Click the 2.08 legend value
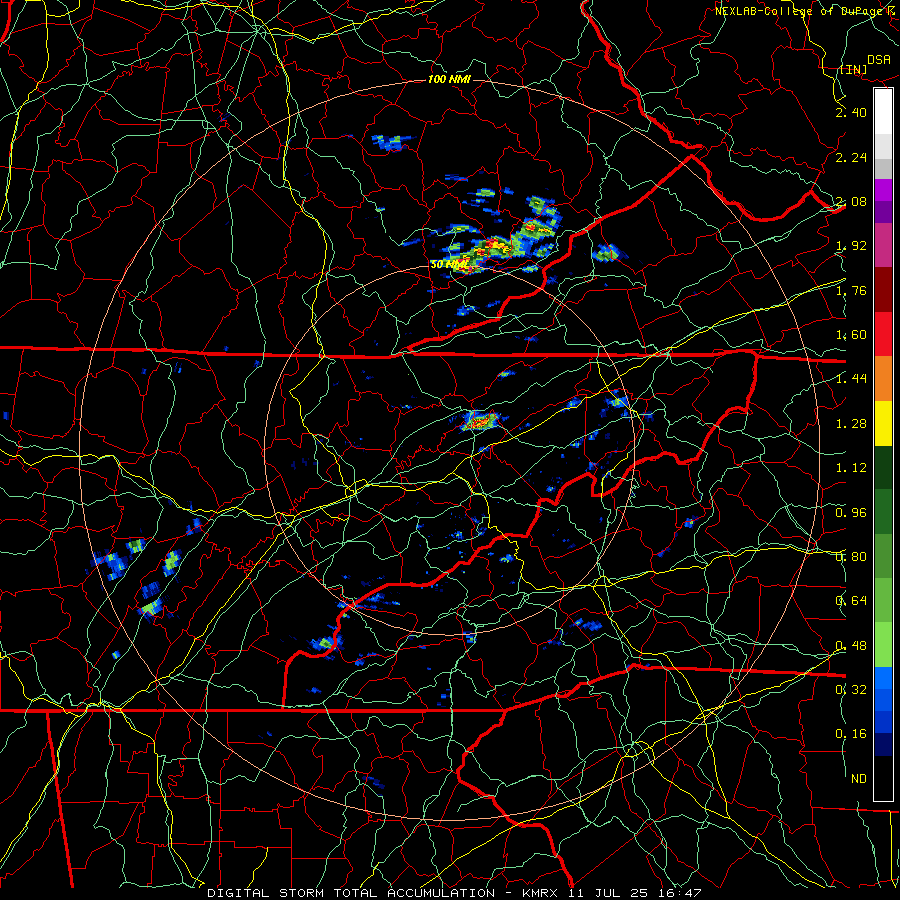Image resolution: width=900 pixels, height=900 pixels. [x=851, y=201]
